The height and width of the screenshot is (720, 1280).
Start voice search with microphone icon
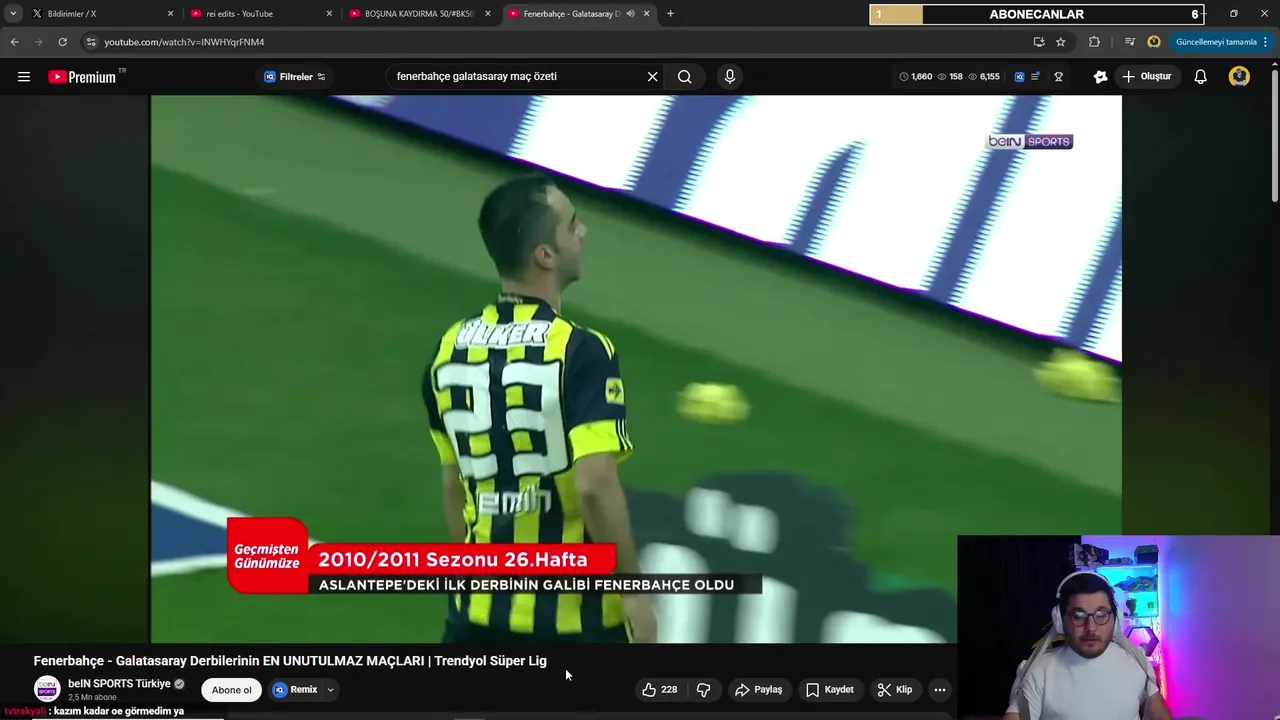[729, 77]
